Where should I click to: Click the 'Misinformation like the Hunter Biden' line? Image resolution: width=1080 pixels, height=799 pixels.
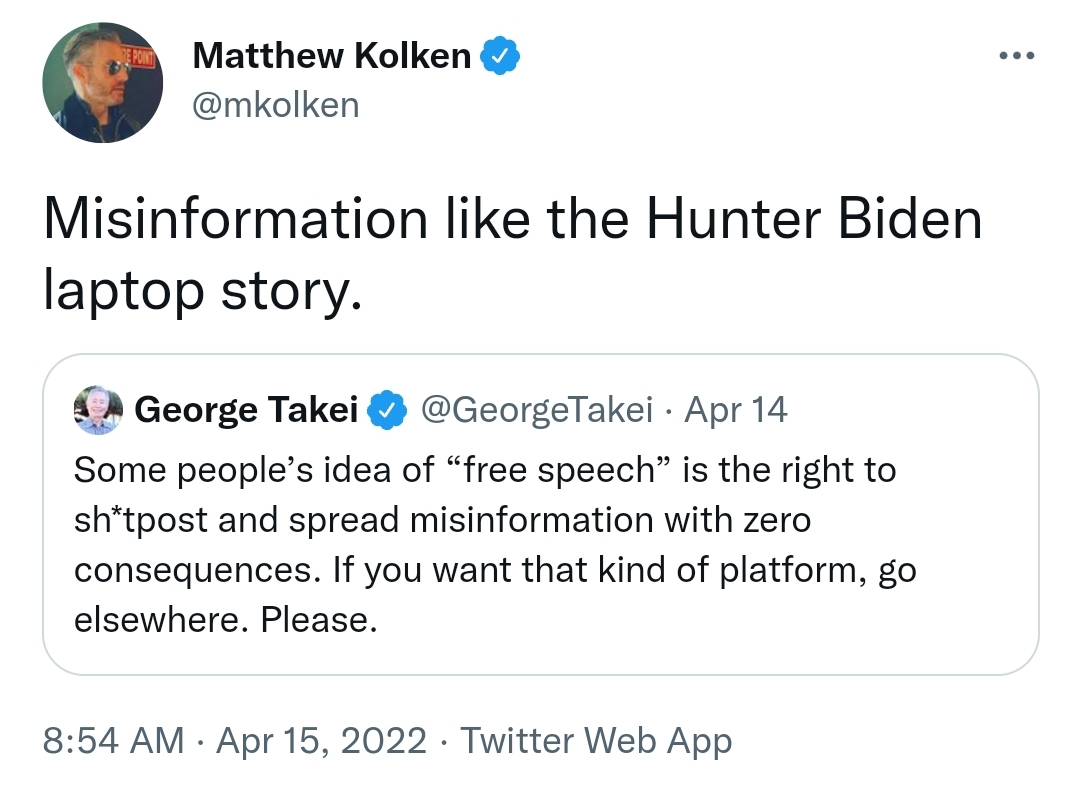(512, 219)
